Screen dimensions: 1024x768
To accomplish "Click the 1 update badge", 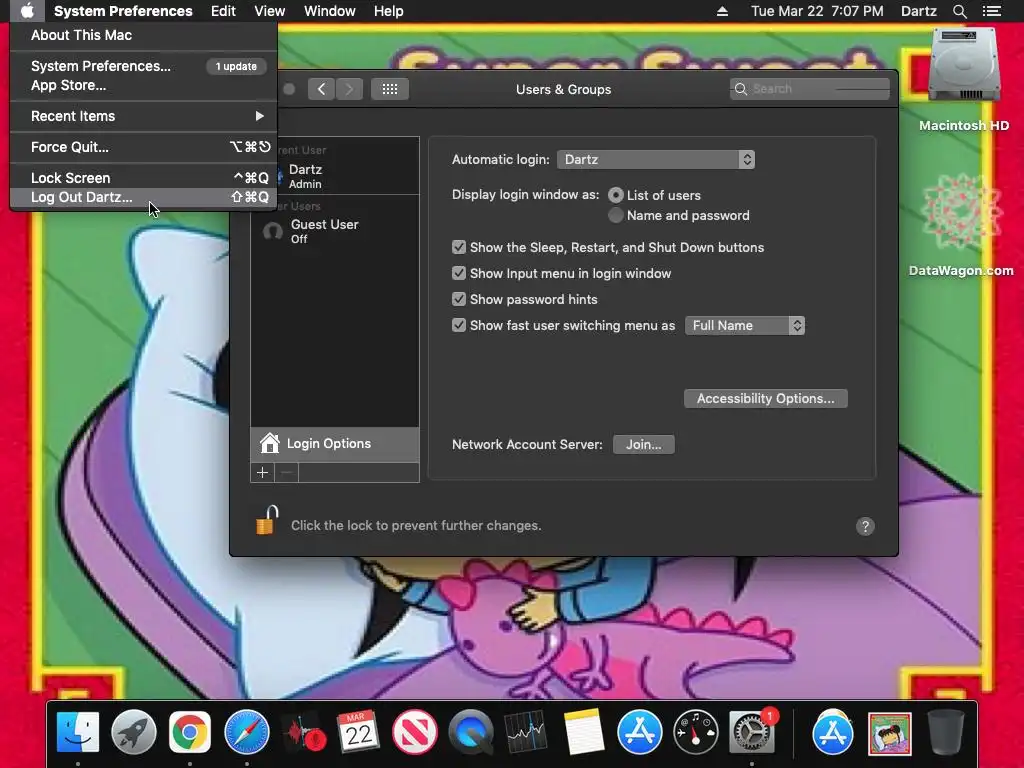I will tap(236, 66).
